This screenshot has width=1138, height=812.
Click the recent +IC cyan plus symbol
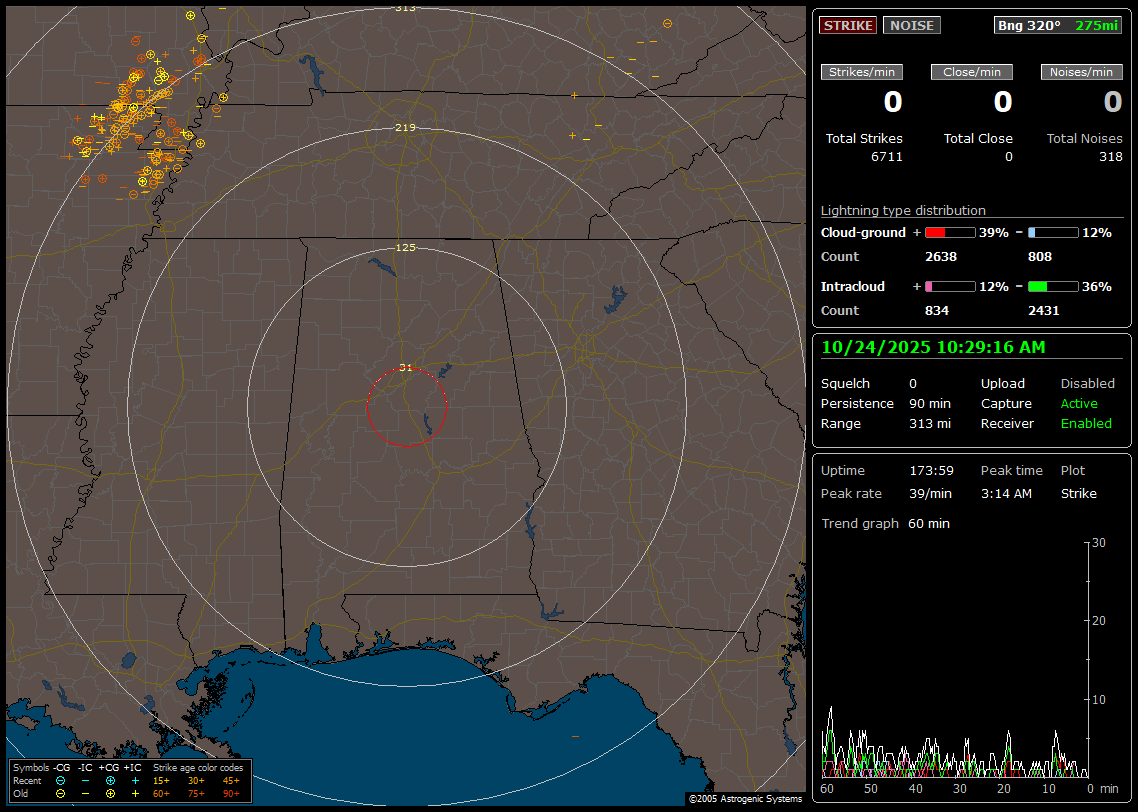pyautogui.click(x=135, y=780)
